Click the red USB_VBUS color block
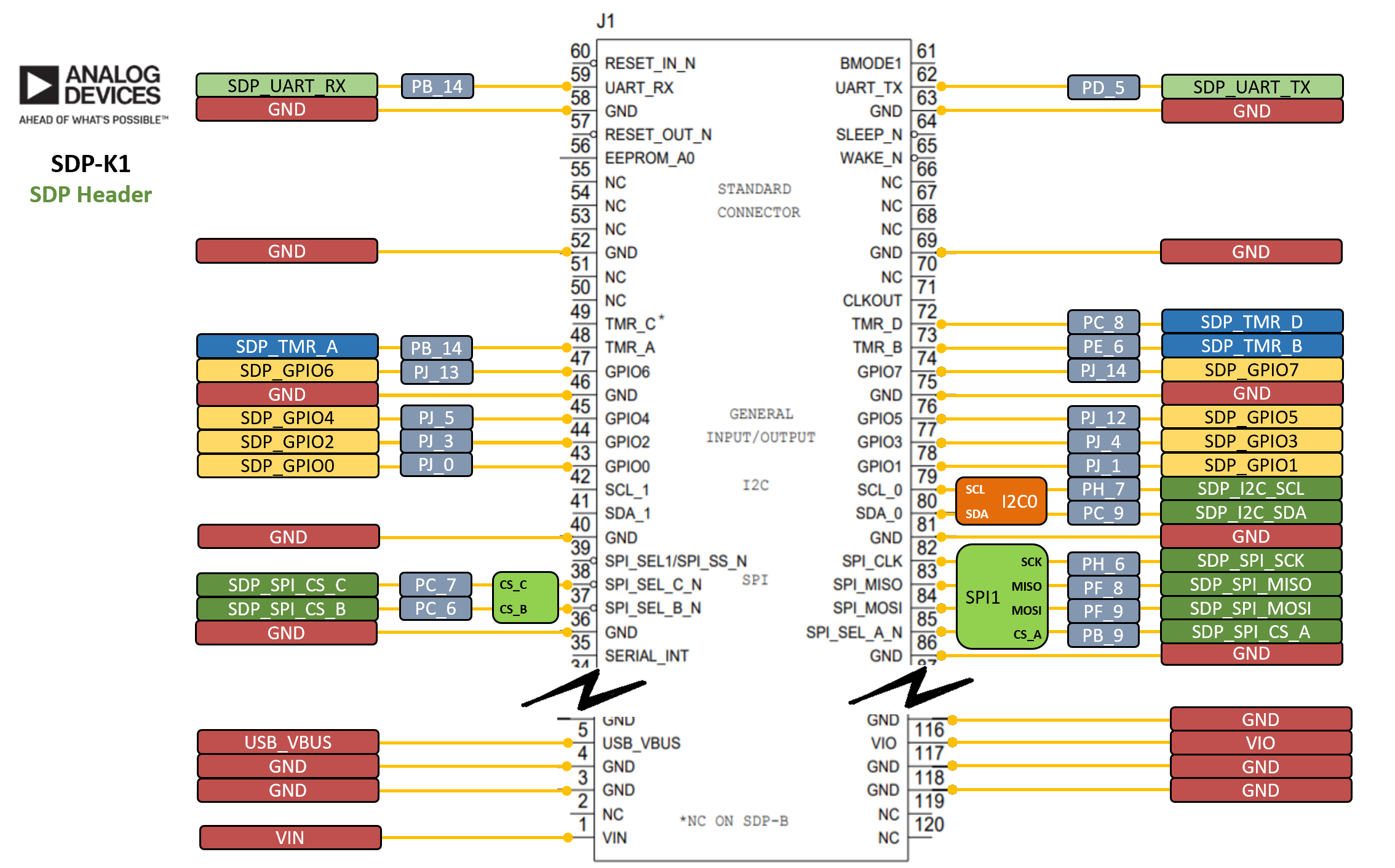The height and width of the screenshot is (868, 1395). 287,743
